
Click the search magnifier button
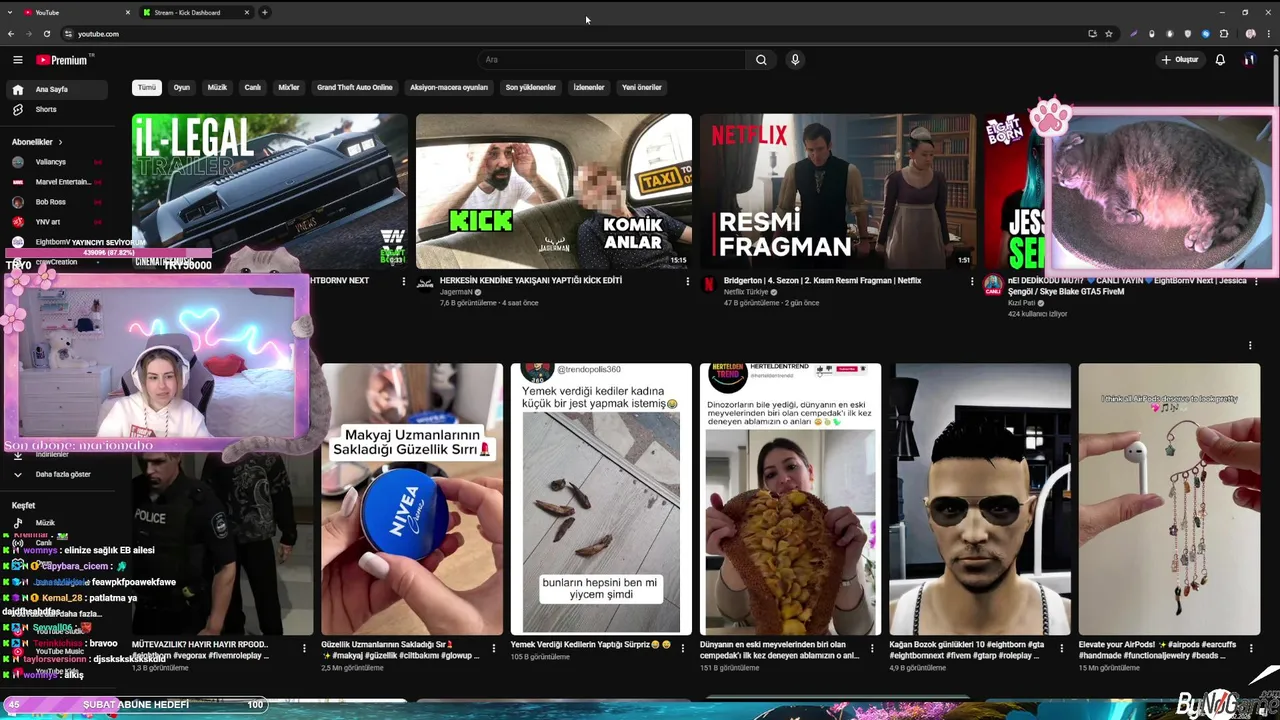[x=761, y=60]
